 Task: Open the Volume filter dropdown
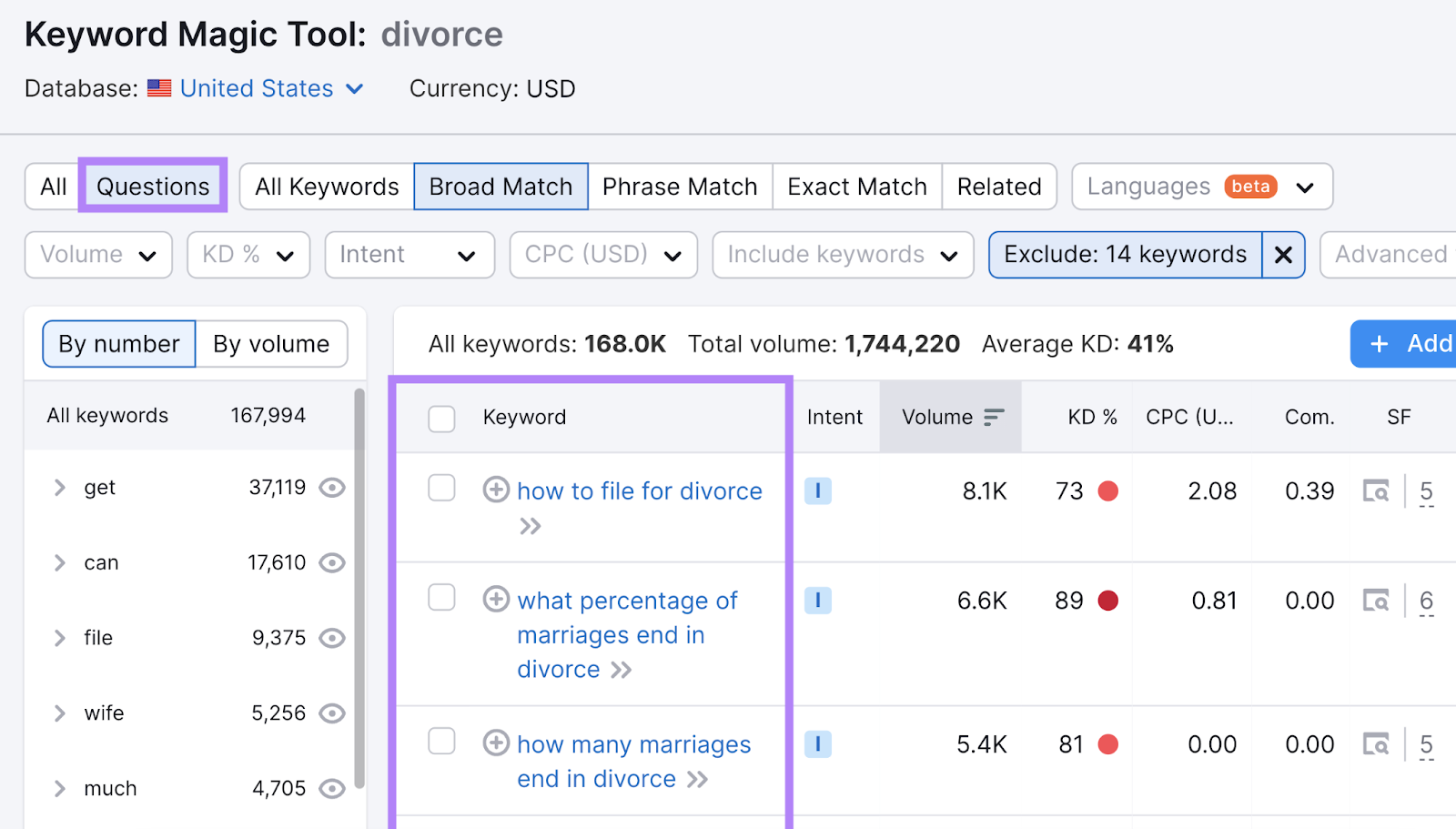99,255
